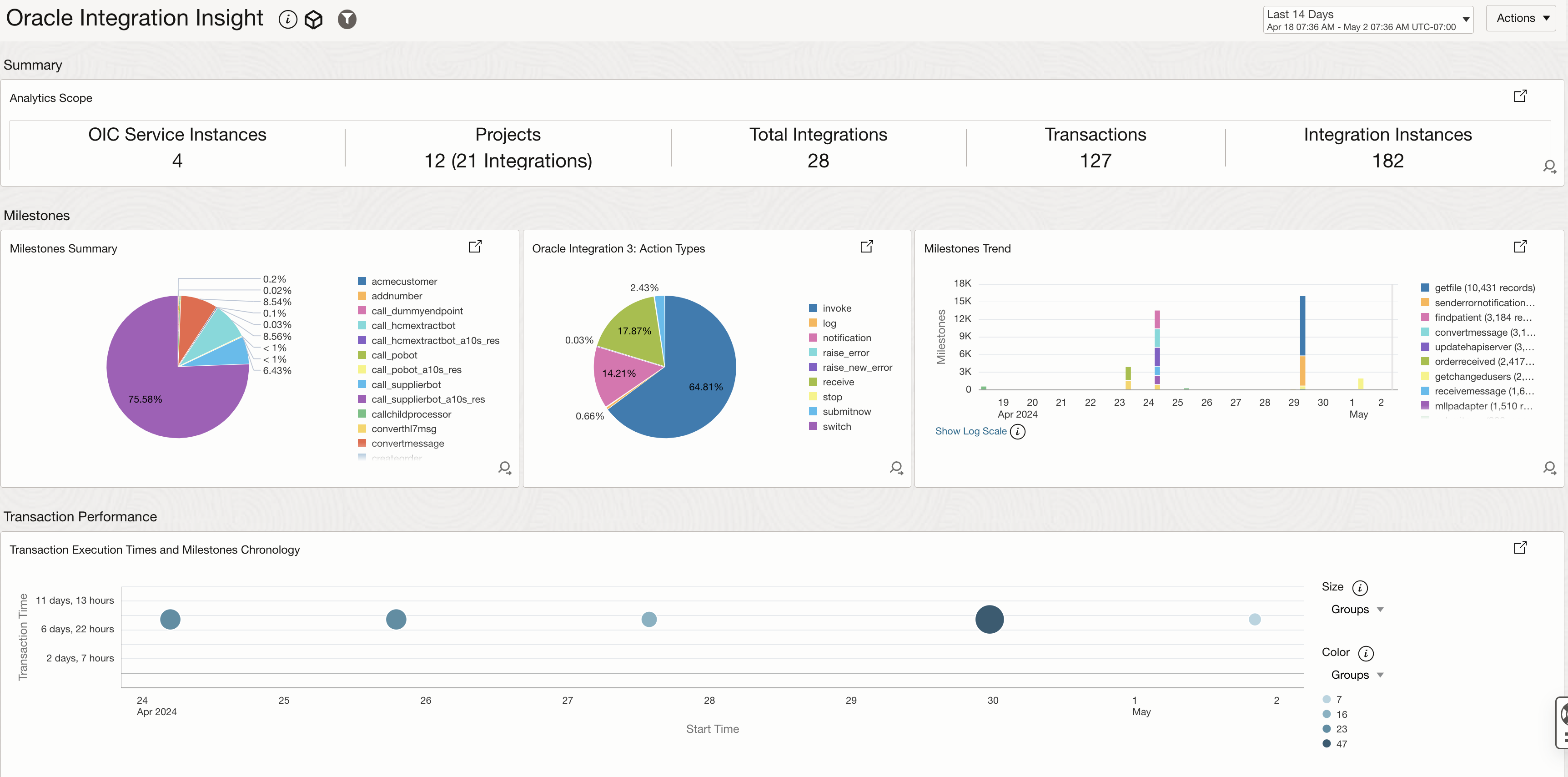Screen dimensions: 1568x777
Task: Open Analytics Scope in new window icon
Action: pyautogui.click(x=1520, y=96)
